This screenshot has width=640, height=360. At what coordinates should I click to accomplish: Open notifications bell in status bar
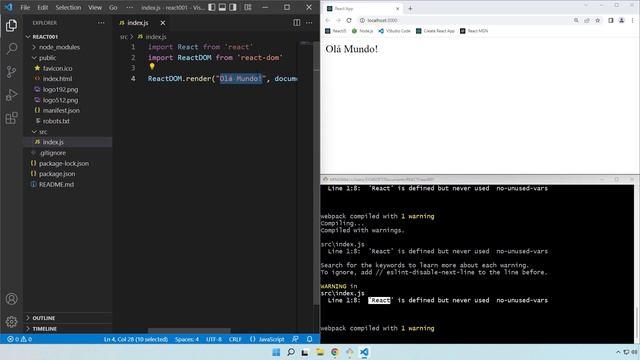tap(309, 339)
